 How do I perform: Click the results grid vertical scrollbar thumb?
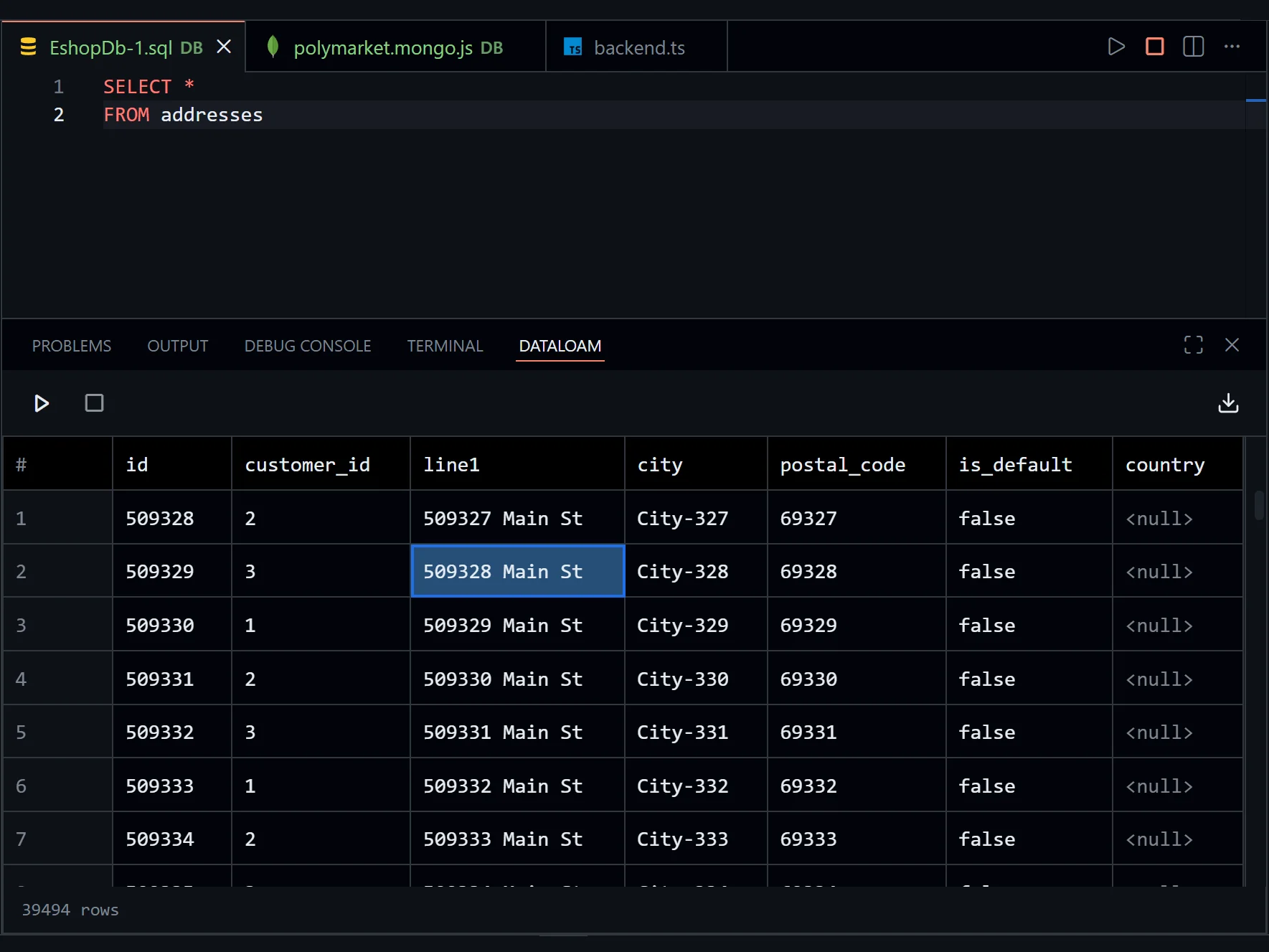coord(1258,505)
